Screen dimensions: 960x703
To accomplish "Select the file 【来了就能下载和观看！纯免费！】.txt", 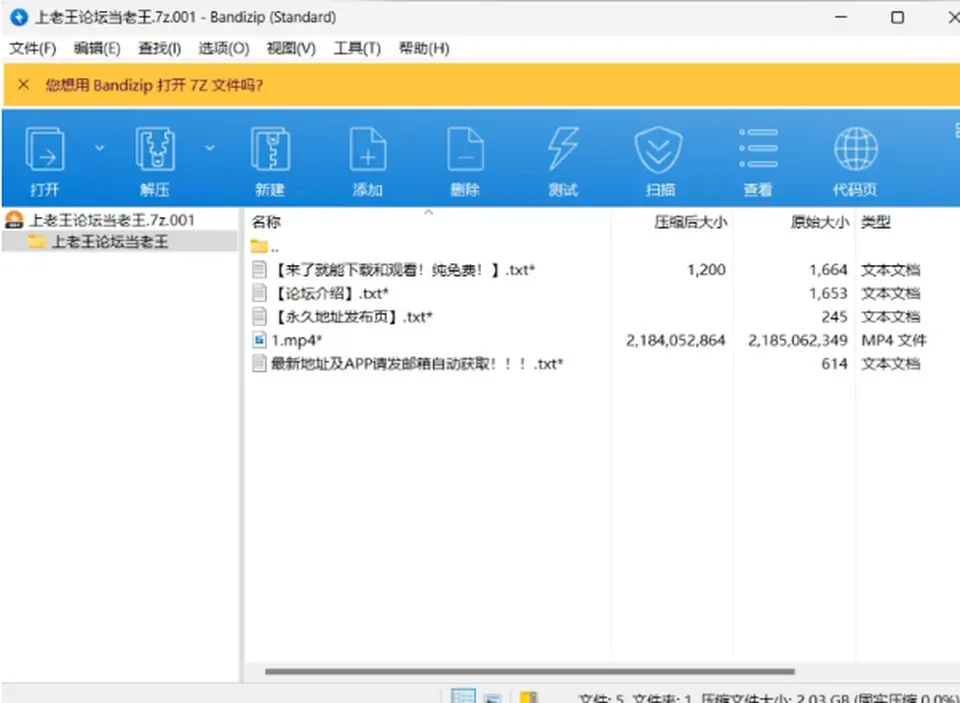I will point(403,270).
